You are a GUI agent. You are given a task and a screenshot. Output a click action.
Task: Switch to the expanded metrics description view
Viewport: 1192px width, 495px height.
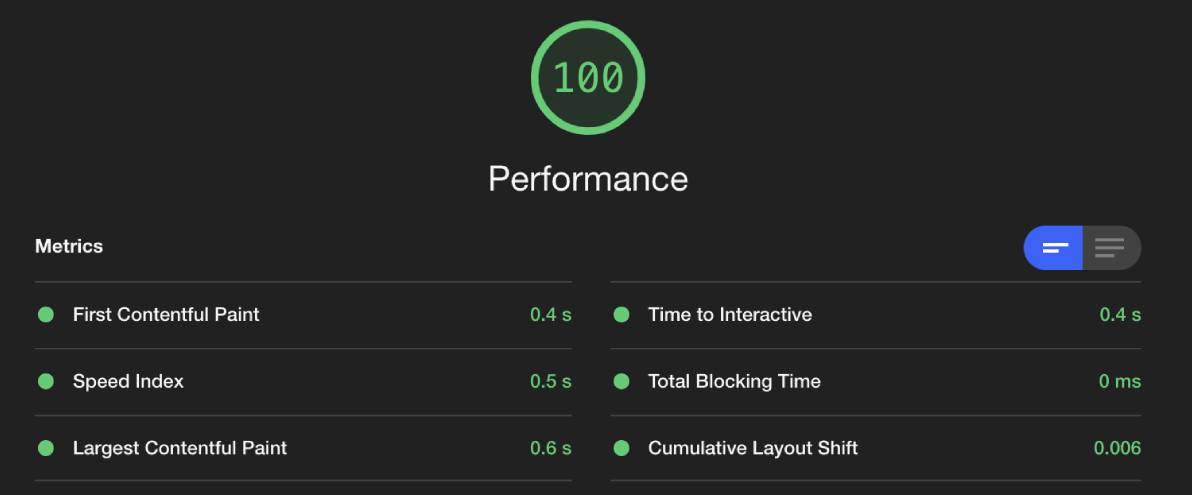(x=1111, y=248)
